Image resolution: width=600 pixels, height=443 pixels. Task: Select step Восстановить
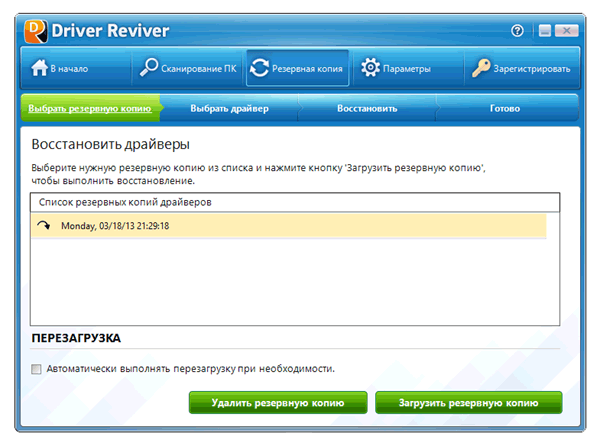click(x=367, y=108)
